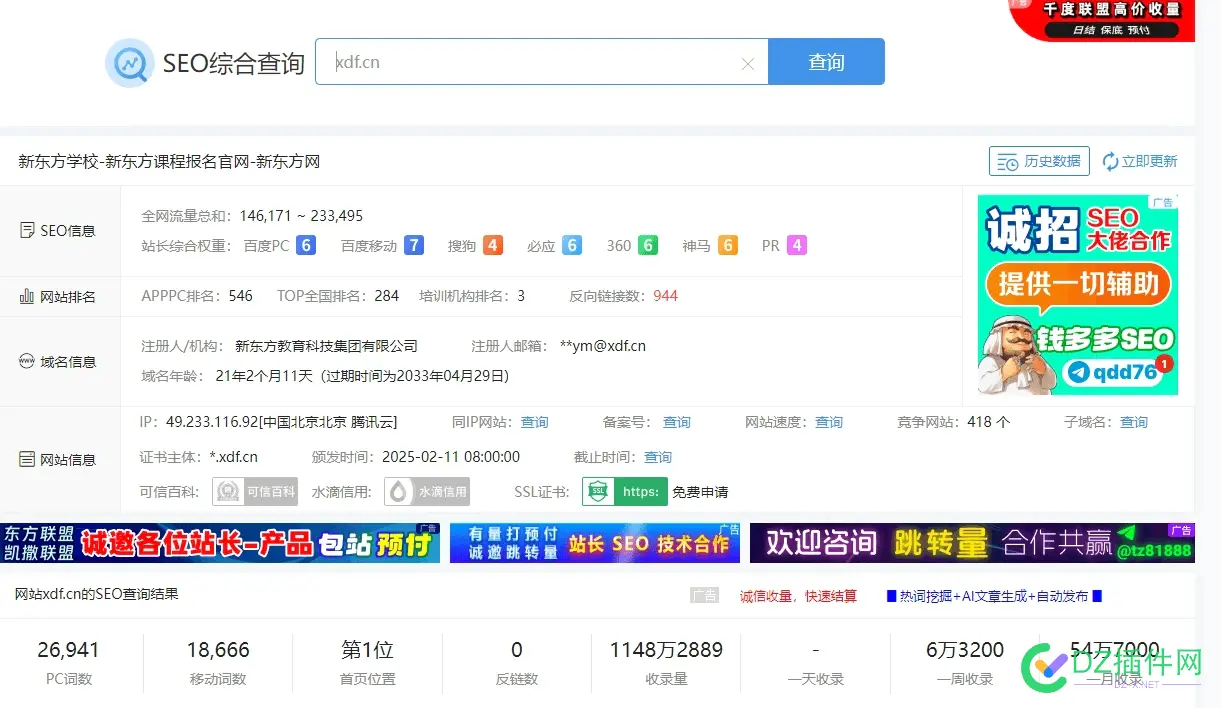Open the 反向链接数 944 link
The height and width of the screenshot is (708, 1221).
coord(665,295)
